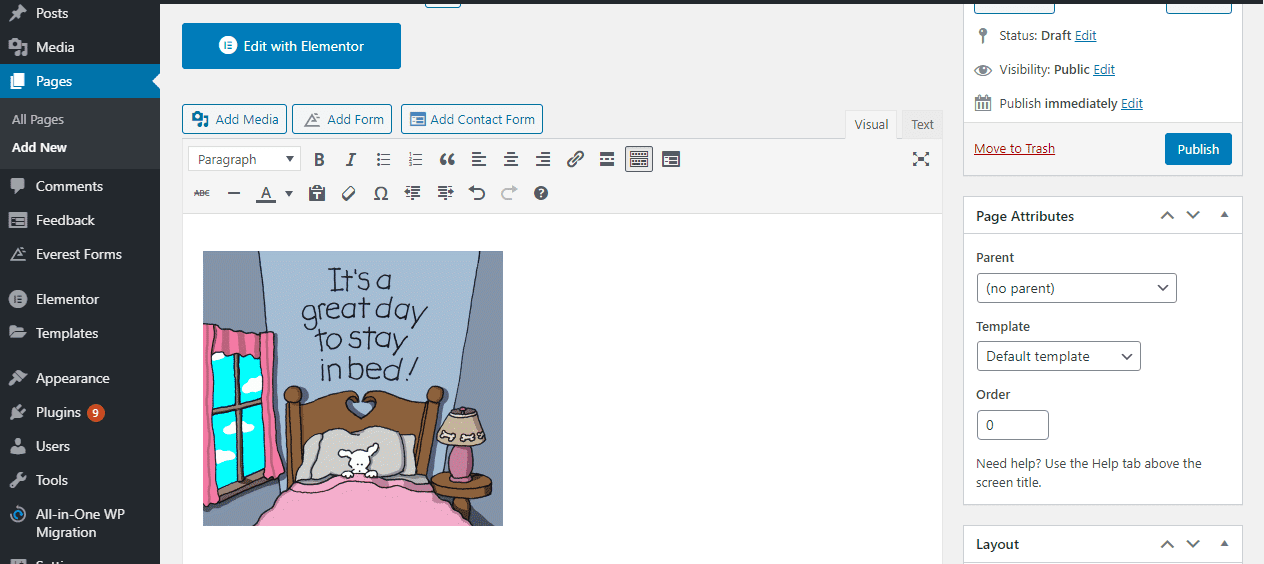Image resolution: width=1264 pixels, height=564 pixels.
Task: Apply blockquote formatting
Action: pyautogui.click(x=447, y=159)
